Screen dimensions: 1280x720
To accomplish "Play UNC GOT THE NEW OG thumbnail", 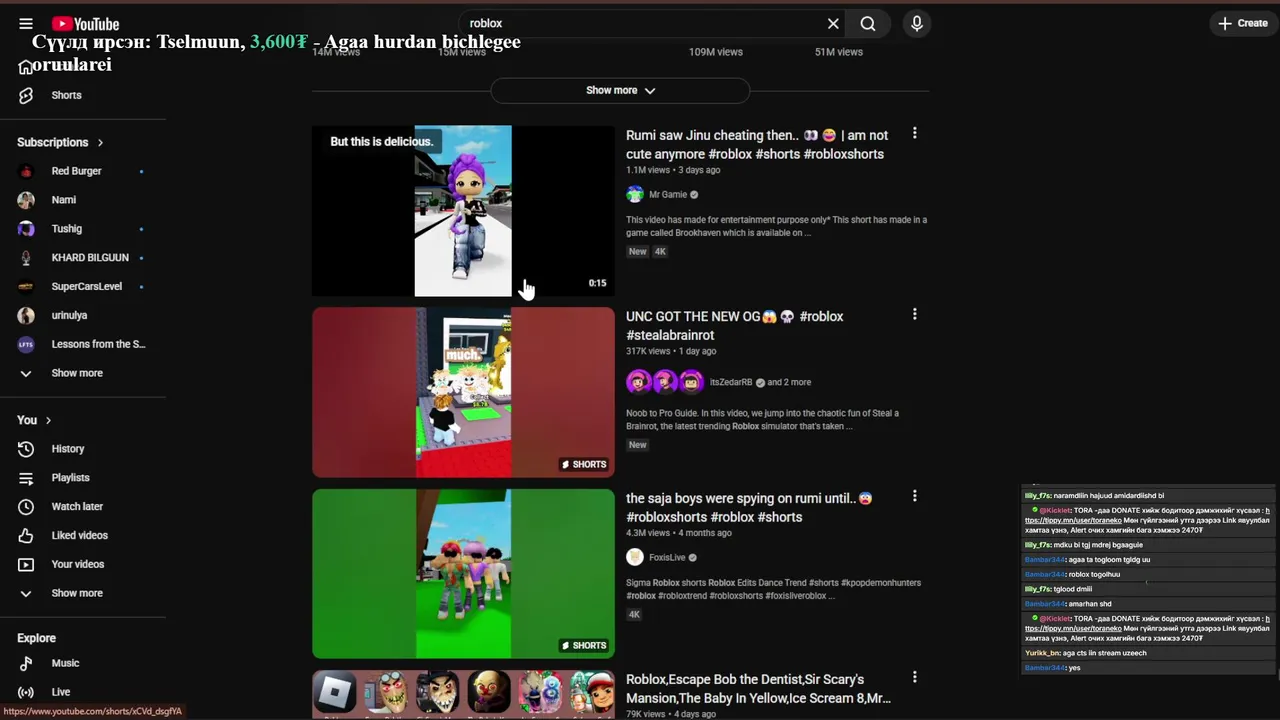I will click(463, 392).
